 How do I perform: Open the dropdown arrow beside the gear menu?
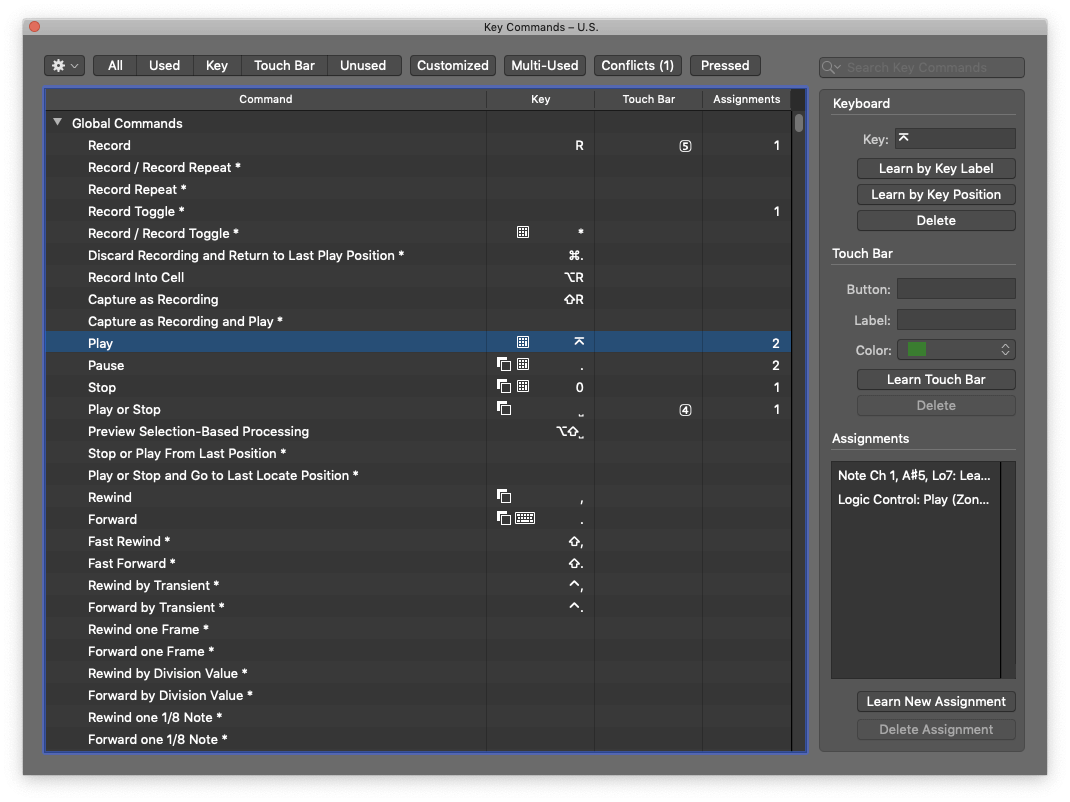click(74, 65)
